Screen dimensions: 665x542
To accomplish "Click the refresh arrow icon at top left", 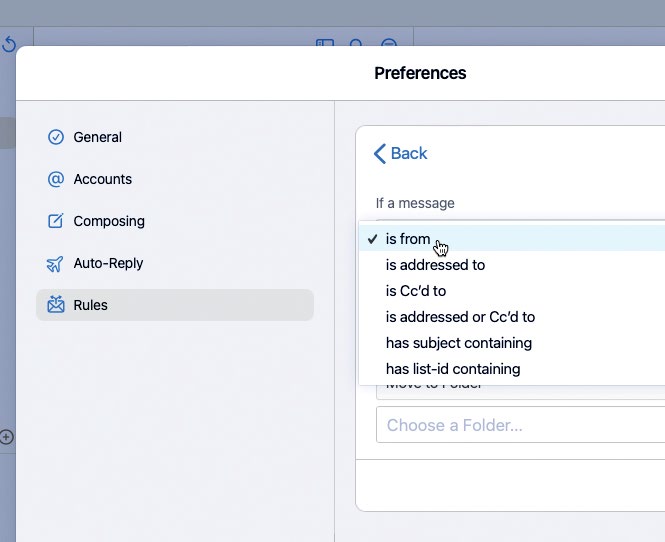I will [9, 45].
